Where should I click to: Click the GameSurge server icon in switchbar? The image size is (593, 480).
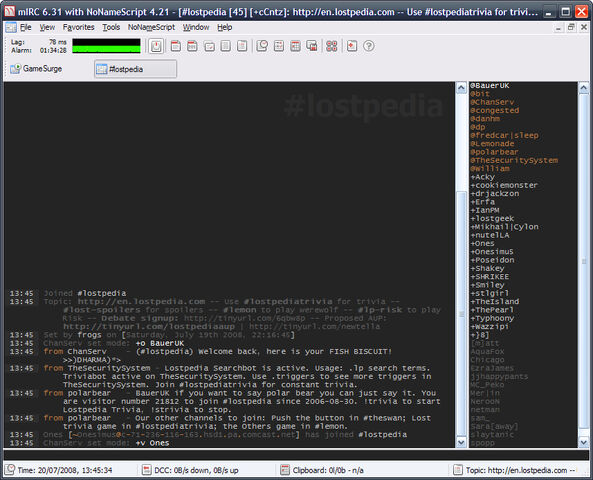[16, 69]
